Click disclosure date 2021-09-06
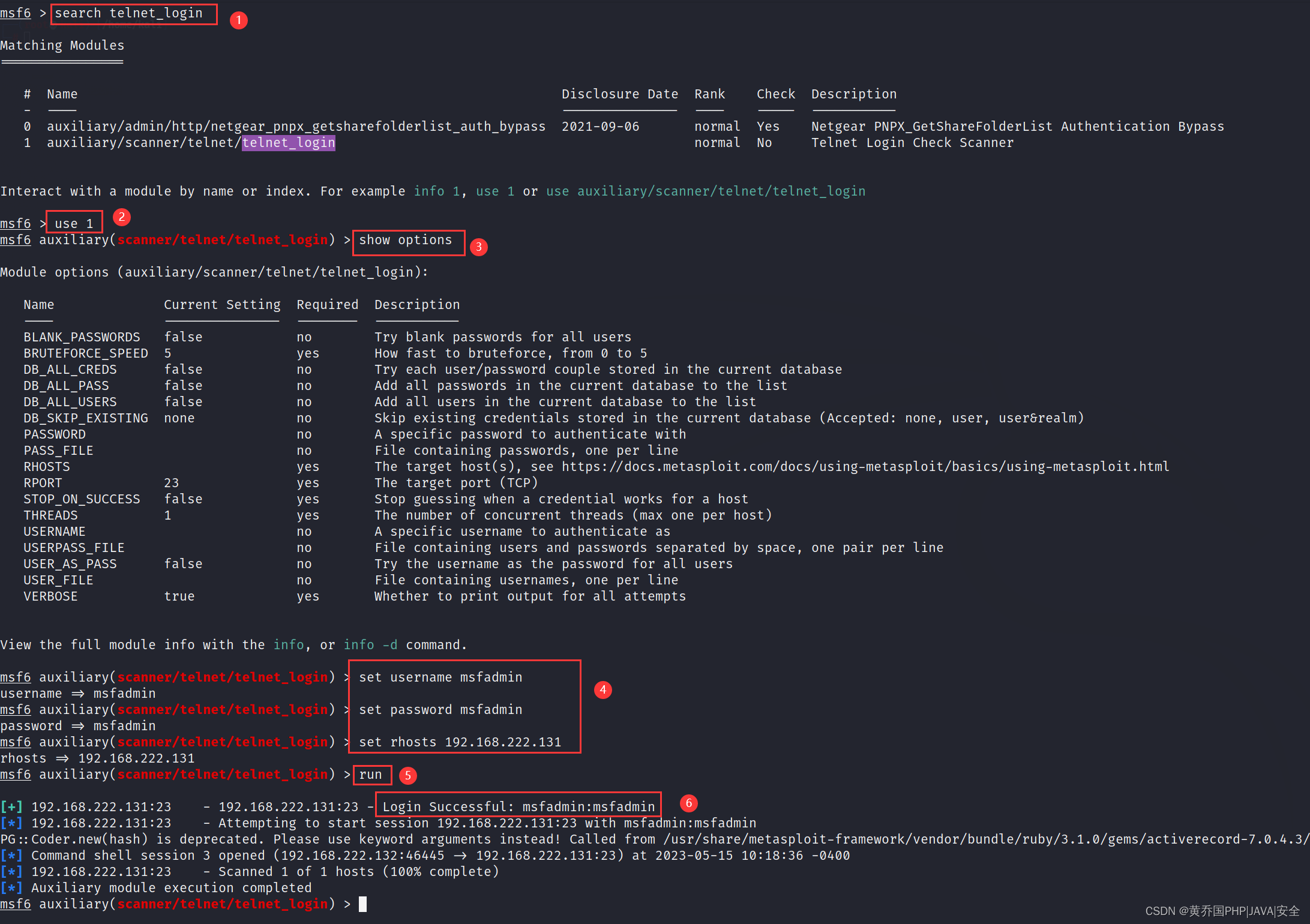Viewport: 1310px width, 924px height. pyautogui.click(x=600, y=127)
